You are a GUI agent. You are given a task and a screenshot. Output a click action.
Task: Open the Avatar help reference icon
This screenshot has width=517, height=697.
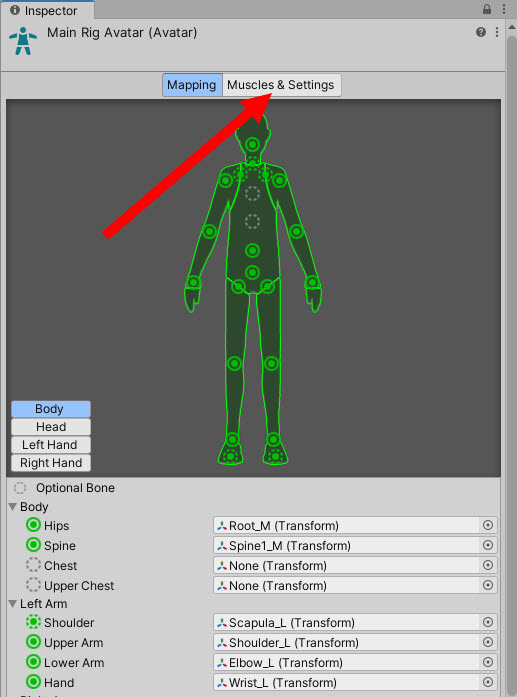(x=481, y=32)
